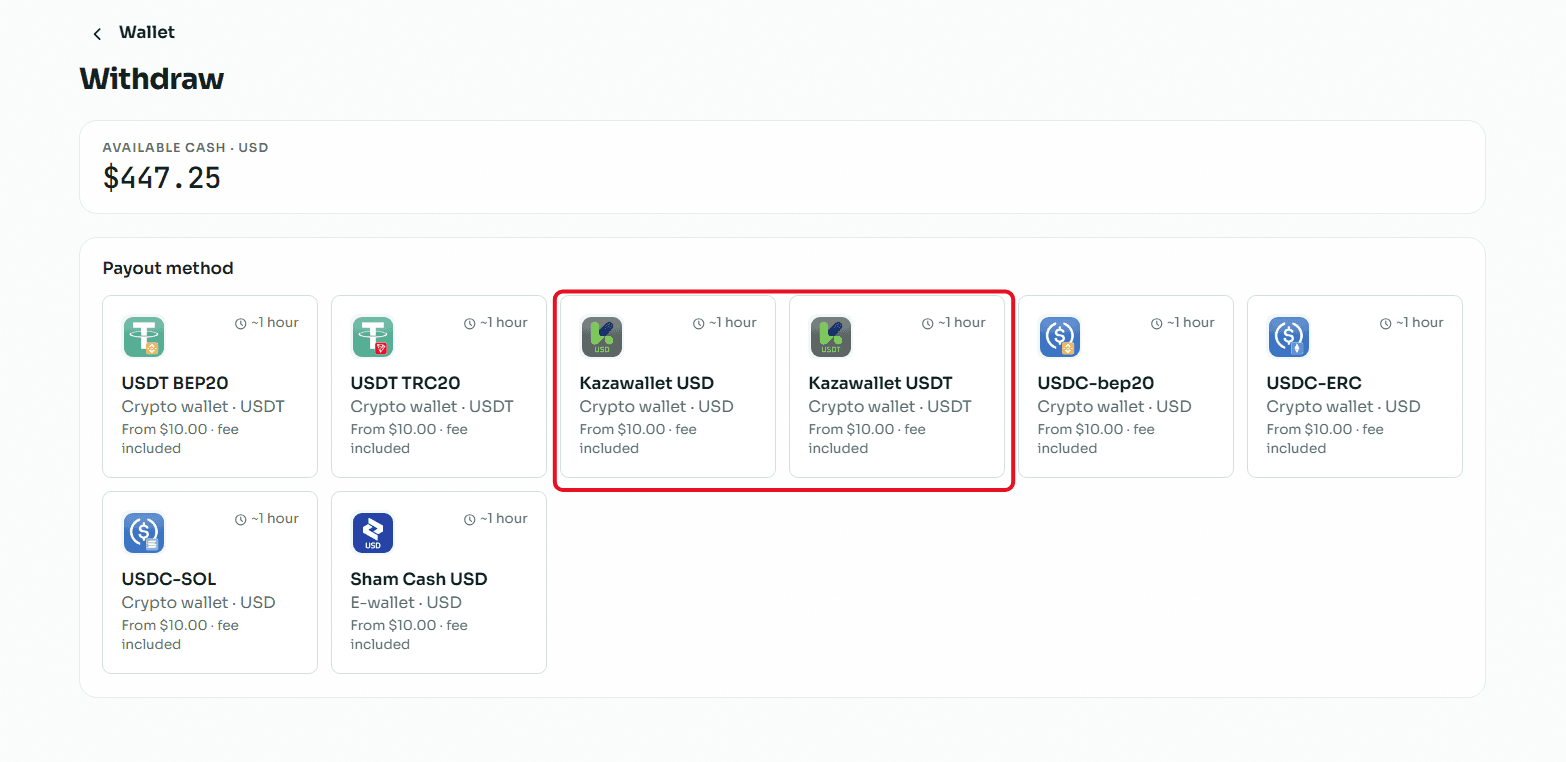Click the USDC-ERC coin logo icon
Screen dimensions: 1566x762
[1288, 337]
